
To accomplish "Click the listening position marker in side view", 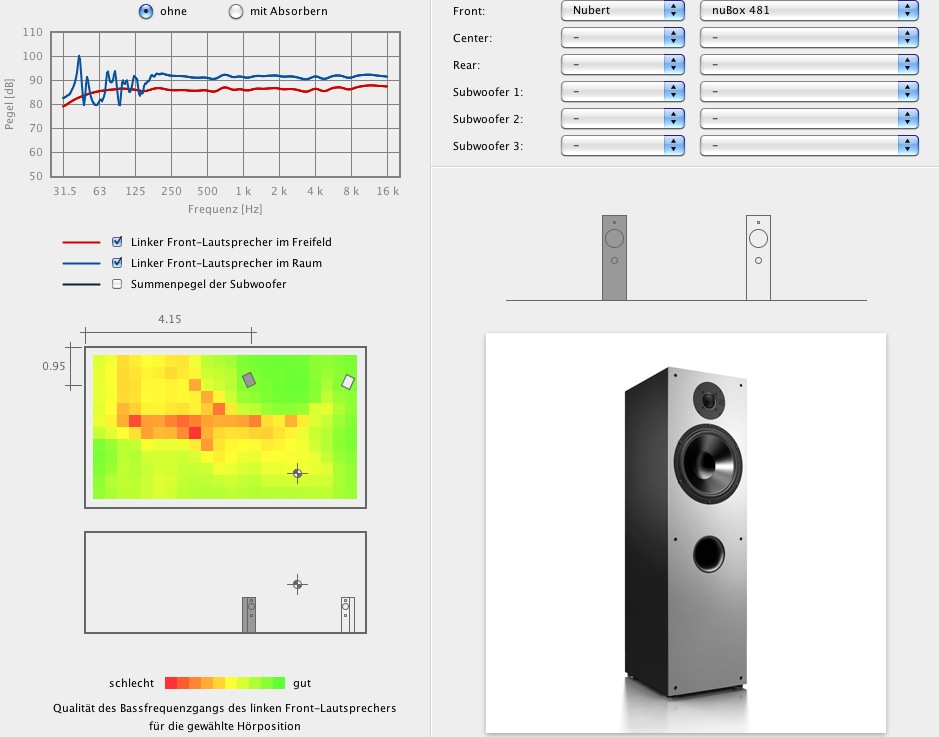I will click(297, 583).
